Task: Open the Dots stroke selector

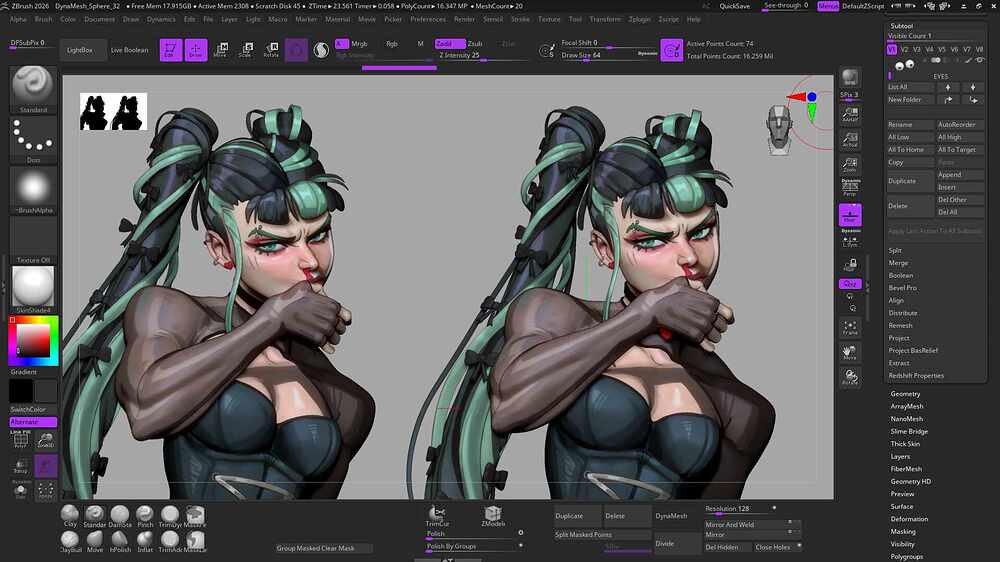Action: [x=33, y=139]
